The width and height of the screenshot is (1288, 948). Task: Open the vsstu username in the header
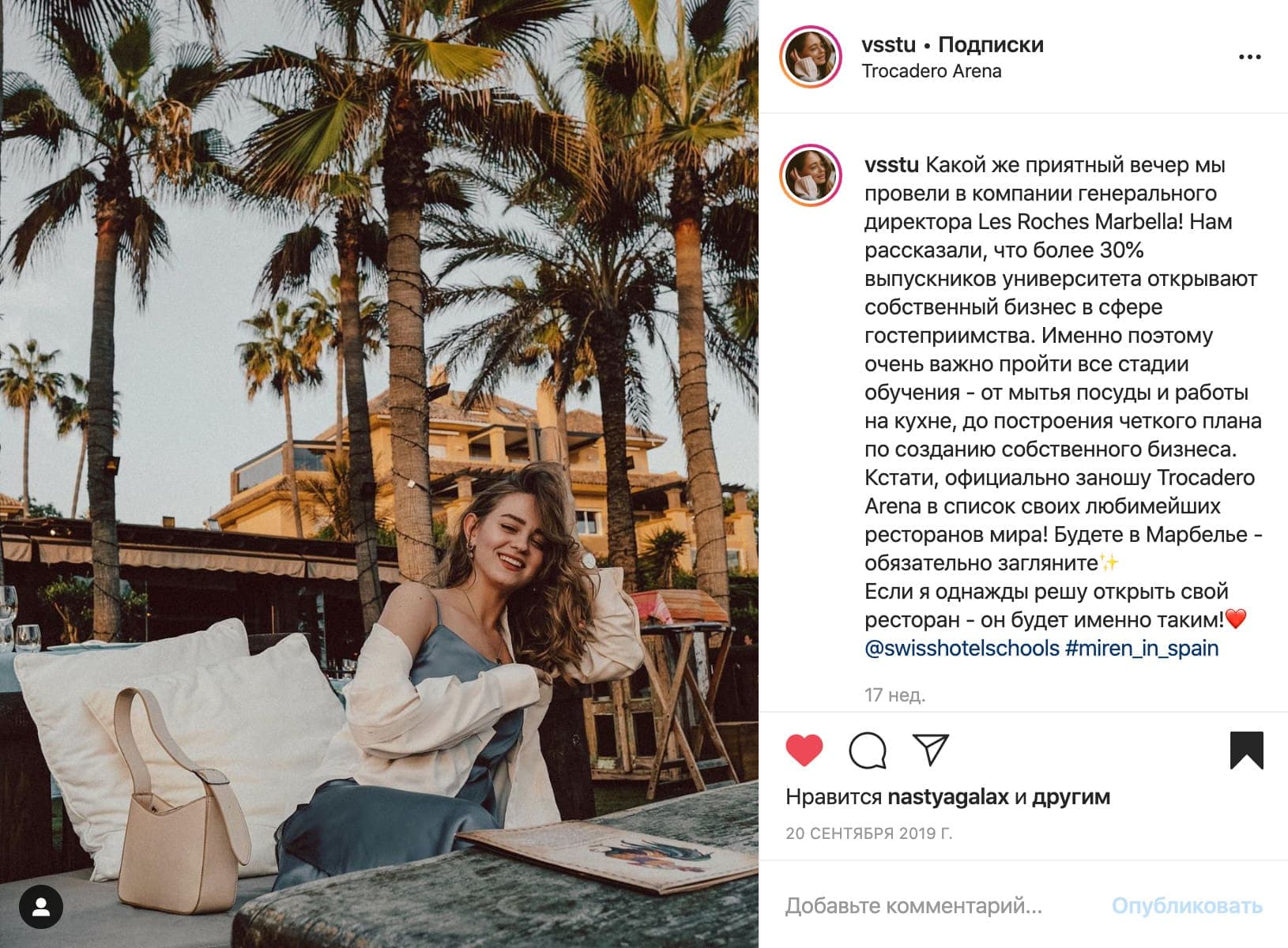pyautogui.click(x=889, y=44)
